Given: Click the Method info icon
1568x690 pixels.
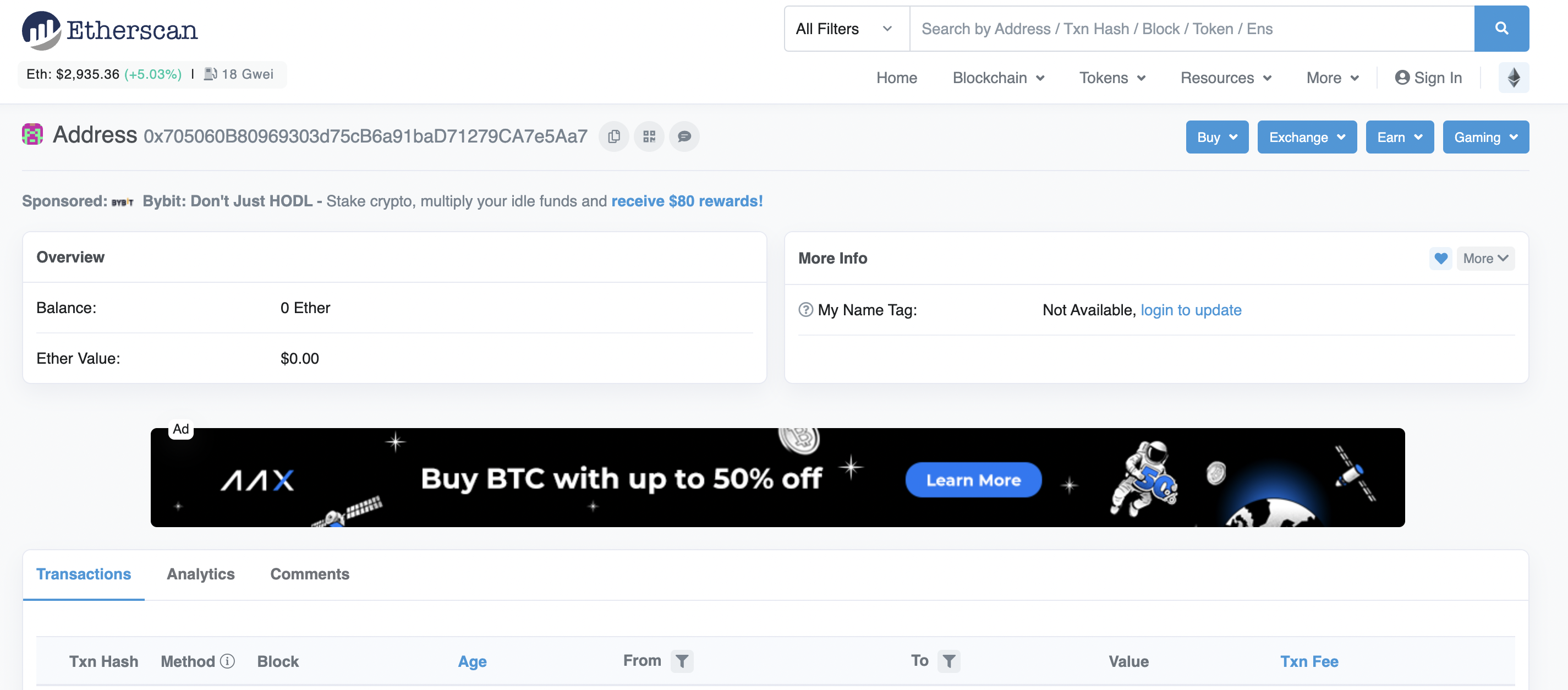Looking at the screenshot, I should point(228,661).
